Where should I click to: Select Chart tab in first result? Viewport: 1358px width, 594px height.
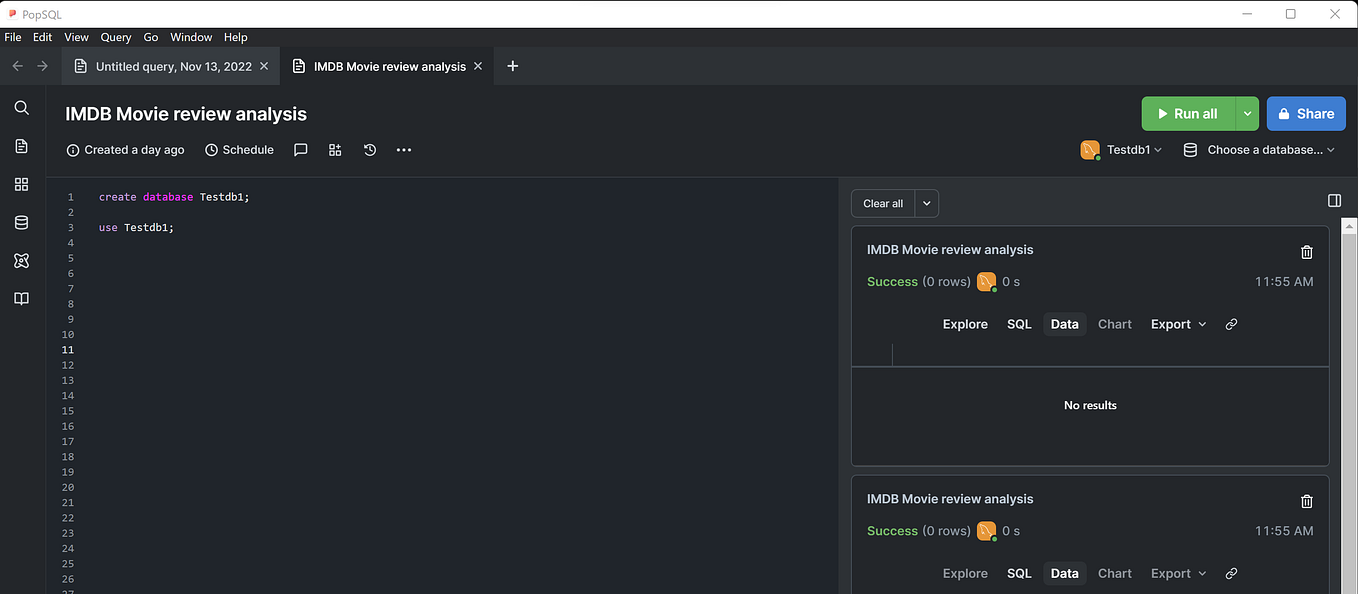coord(1115,324)
